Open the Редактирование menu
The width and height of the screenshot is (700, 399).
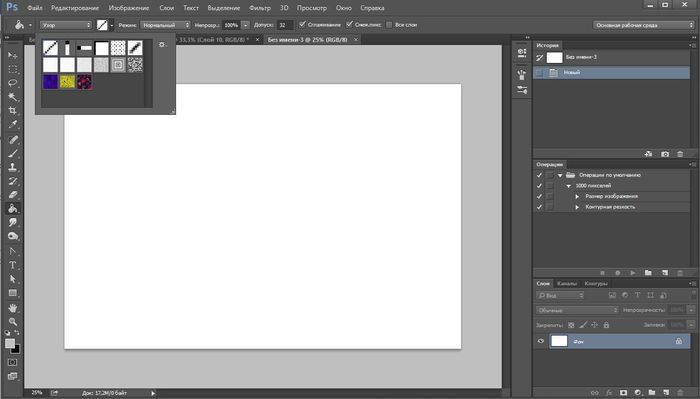click(75, 8)
